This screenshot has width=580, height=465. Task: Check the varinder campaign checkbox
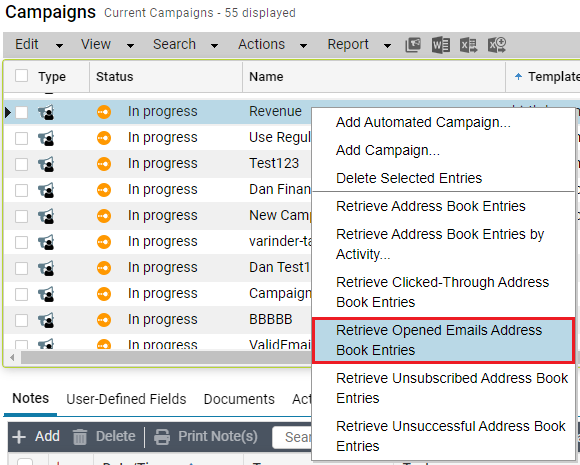[21, 242]
